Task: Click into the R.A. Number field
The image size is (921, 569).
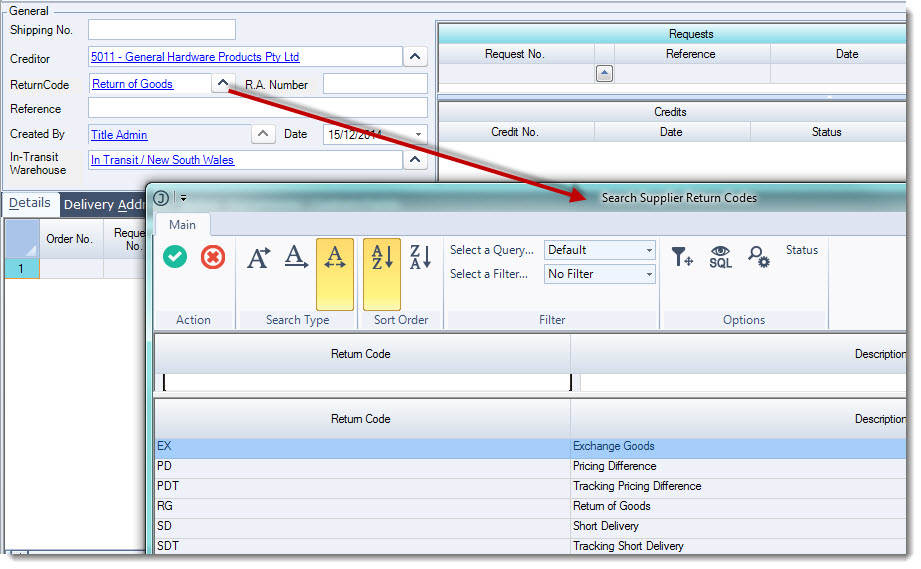Action: 375,84
